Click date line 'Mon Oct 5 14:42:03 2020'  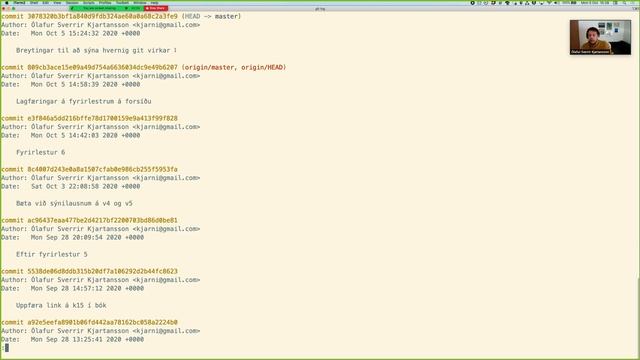click(74, 136)
